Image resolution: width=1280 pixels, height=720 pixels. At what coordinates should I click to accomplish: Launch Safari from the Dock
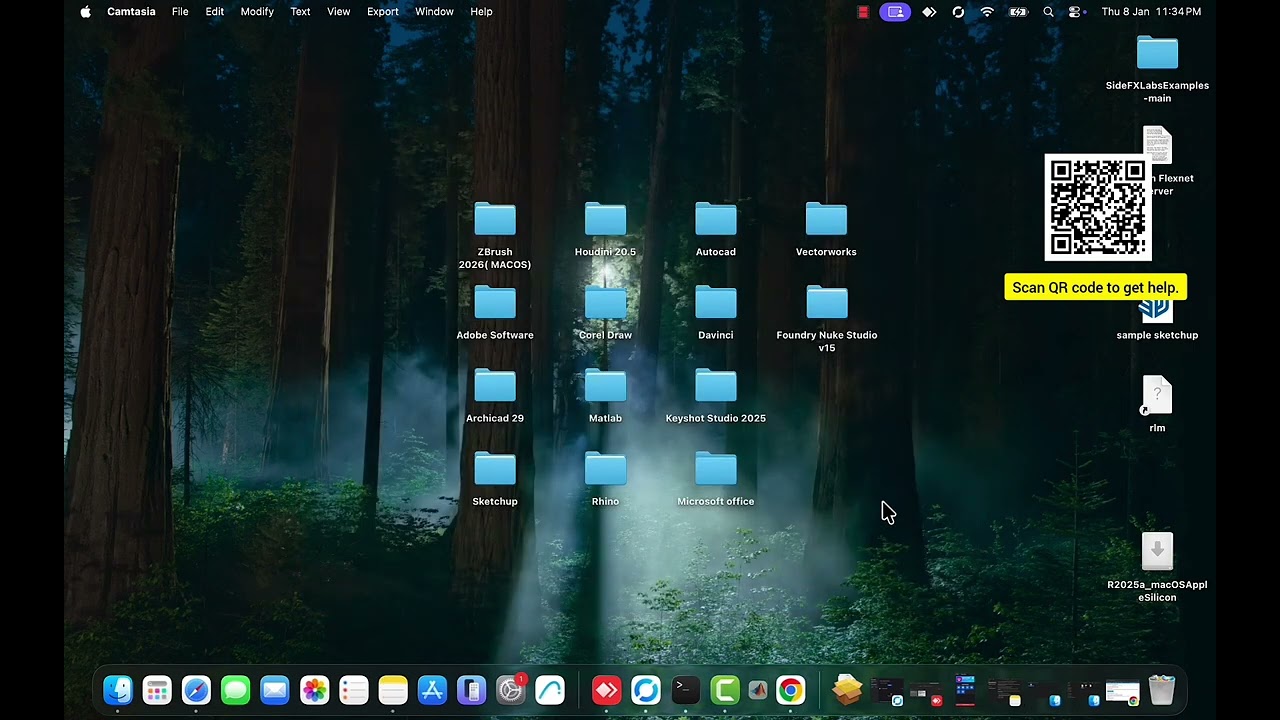[196, 690]
